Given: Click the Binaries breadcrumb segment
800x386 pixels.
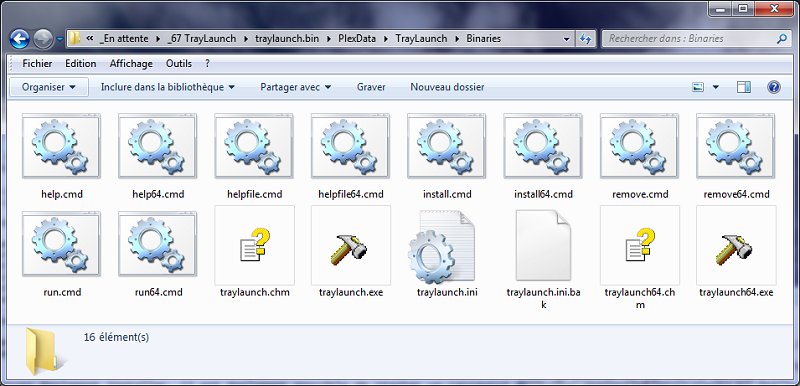Looking at the screenshot, I should (x=483, y=39).
